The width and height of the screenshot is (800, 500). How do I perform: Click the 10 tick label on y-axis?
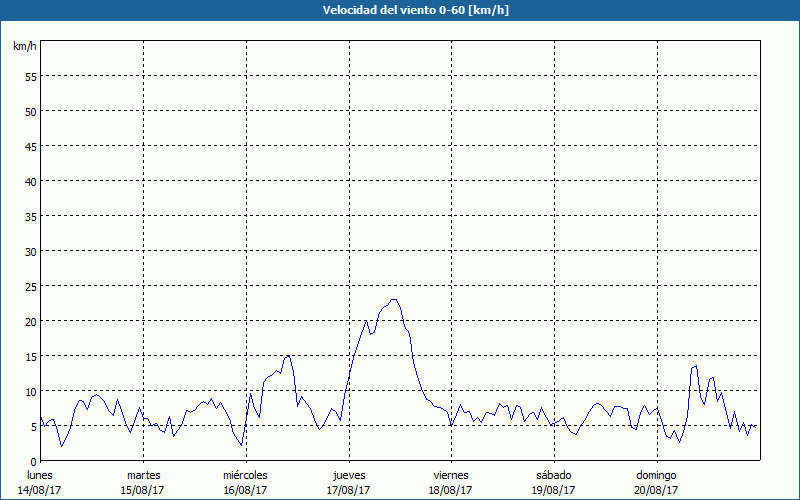click(30, 391)
